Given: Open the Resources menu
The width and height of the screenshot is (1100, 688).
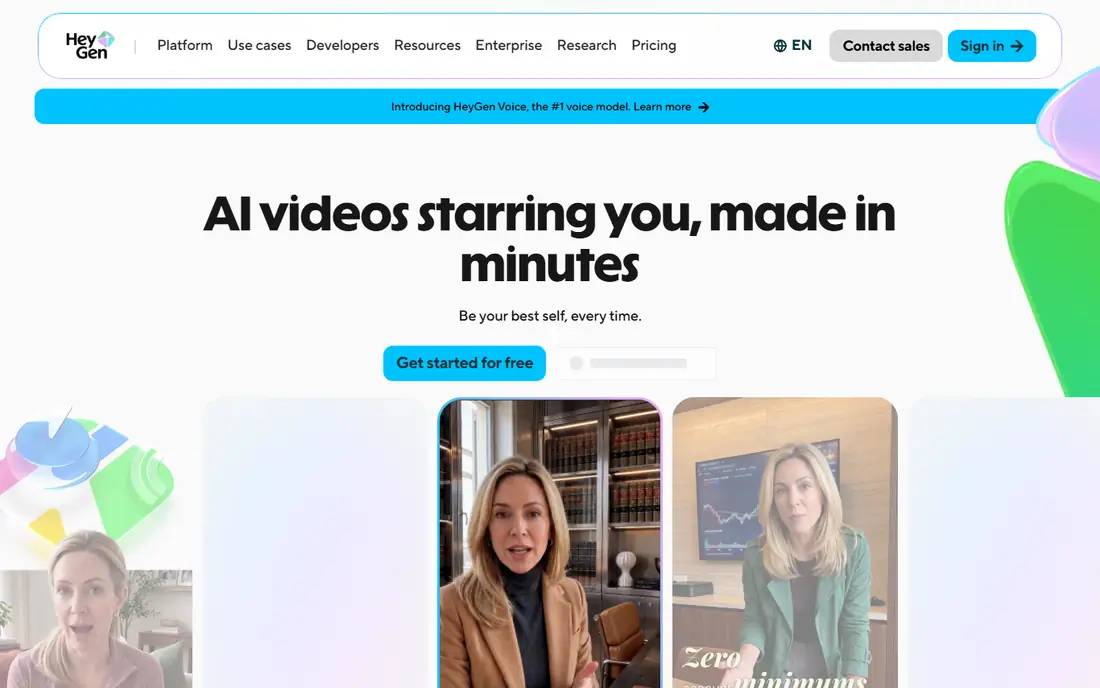Looking at the screenshot, I should click(x=427, y=46).
